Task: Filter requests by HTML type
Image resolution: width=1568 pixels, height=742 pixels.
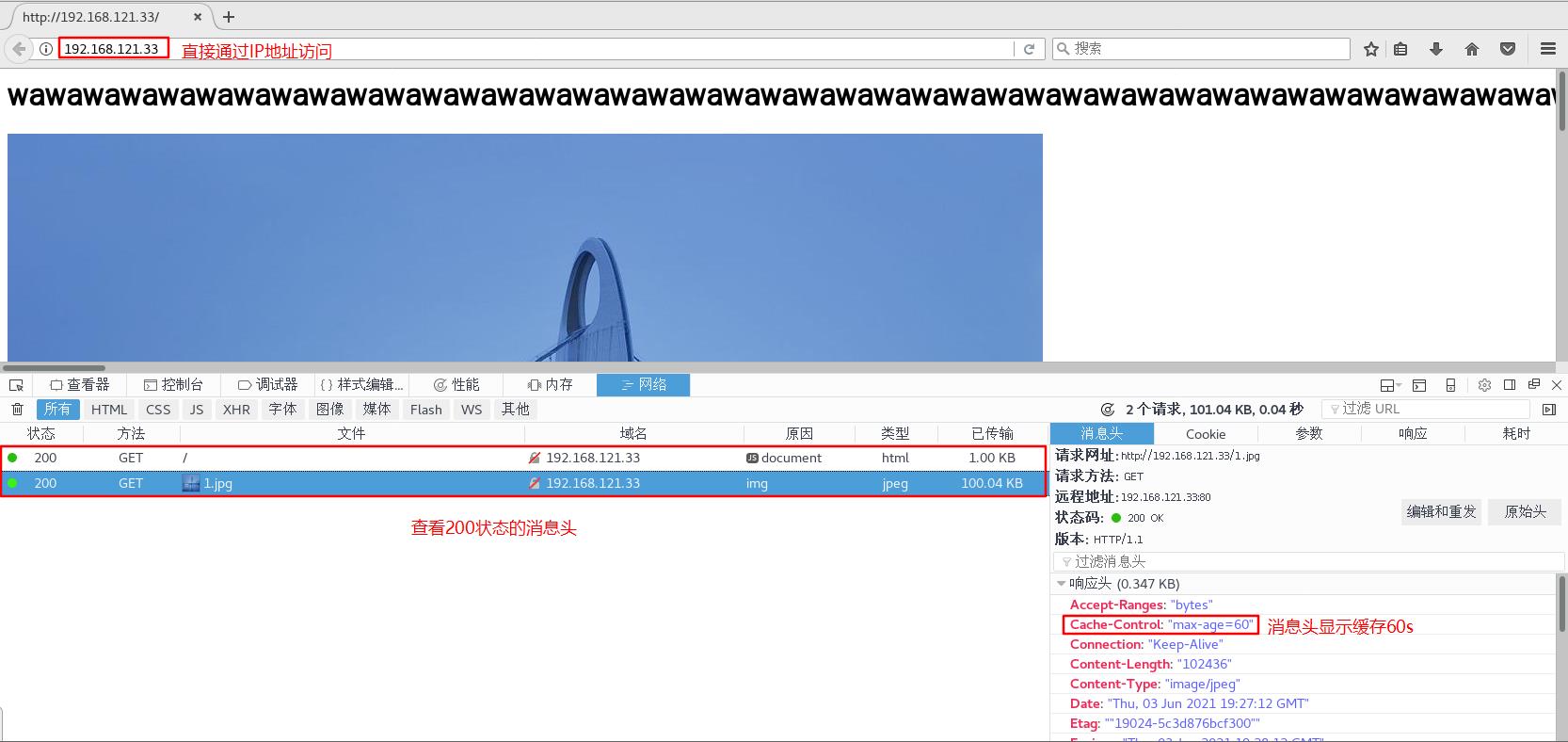Action: pyautogui.click(x=109, y=410)
